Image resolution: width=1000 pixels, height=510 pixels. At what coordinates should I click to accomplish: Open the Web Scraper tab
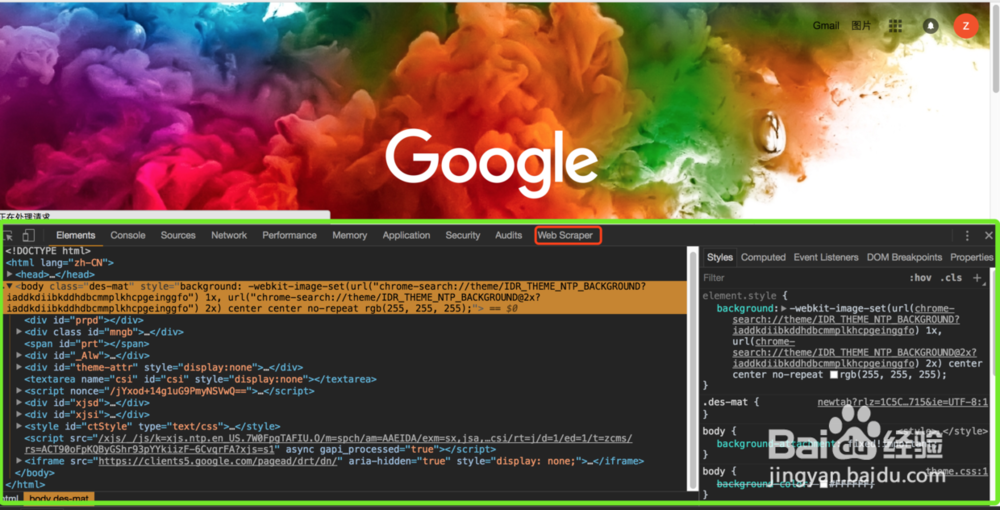click(565, 235)
